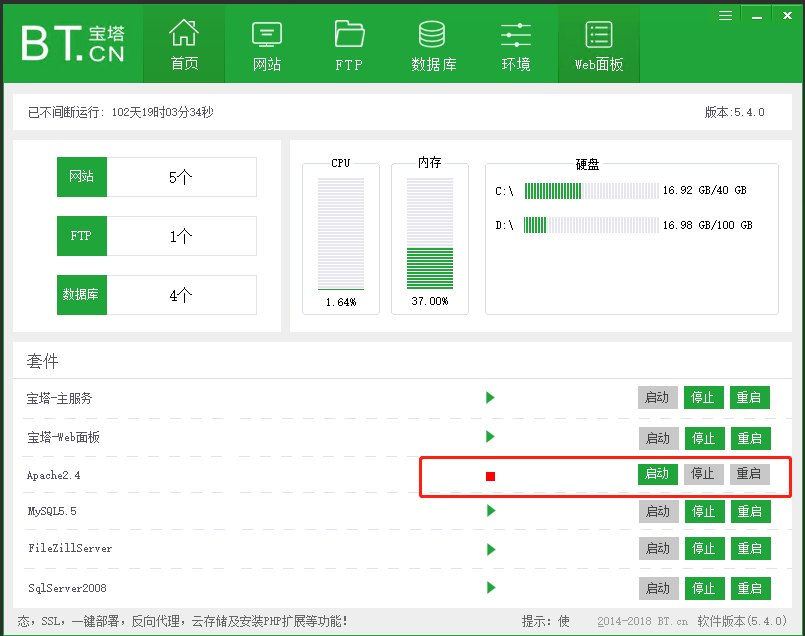Click running status arrow for 宝塔-主服务
Viewport: 805px width, 636px height.
click(x=490, y=397)
